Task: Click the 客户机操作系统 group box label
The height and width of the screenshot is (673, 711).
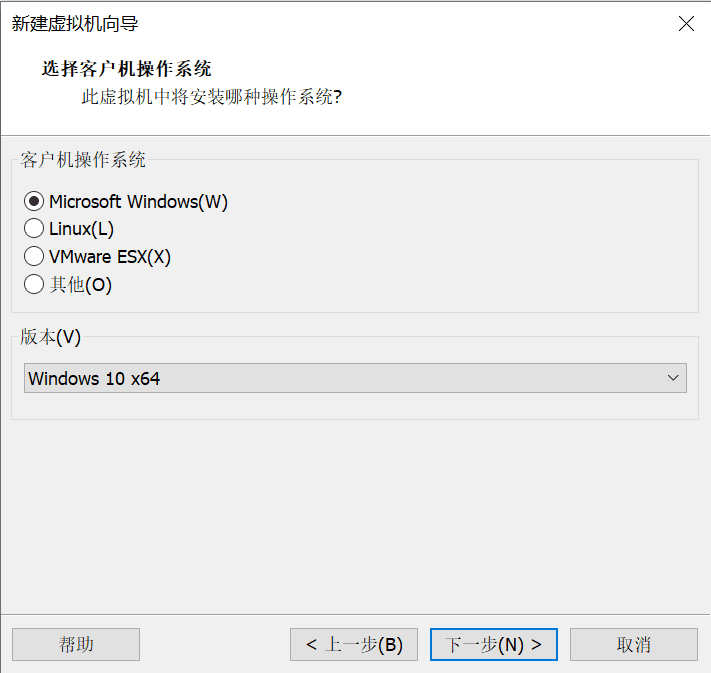Action: tap(83, 160)
